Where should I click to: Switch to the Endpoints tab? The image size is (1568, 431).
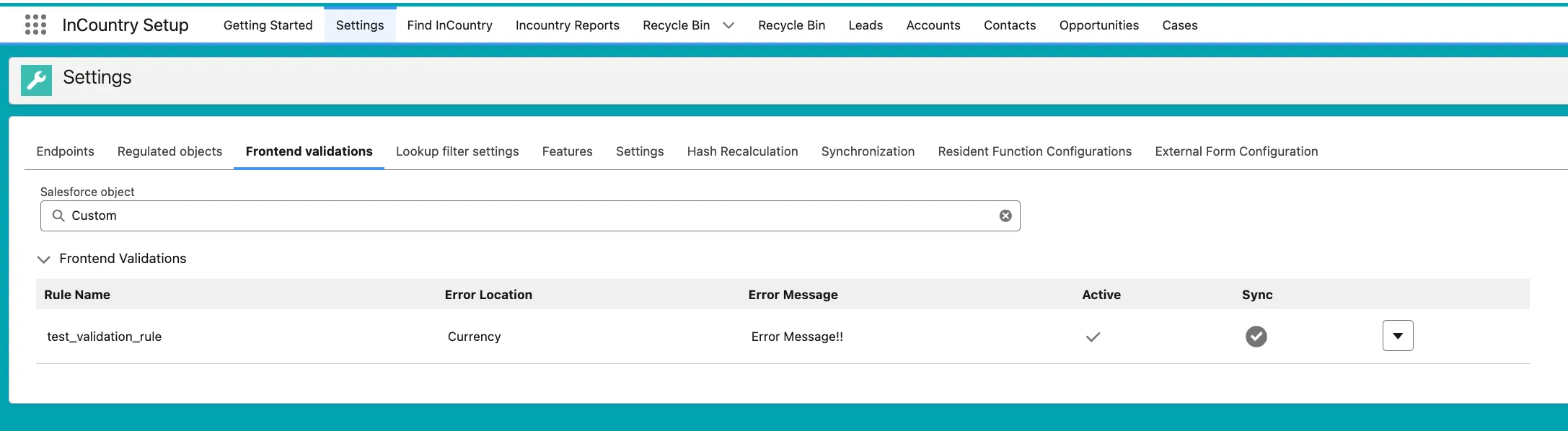tap(65, 151)
